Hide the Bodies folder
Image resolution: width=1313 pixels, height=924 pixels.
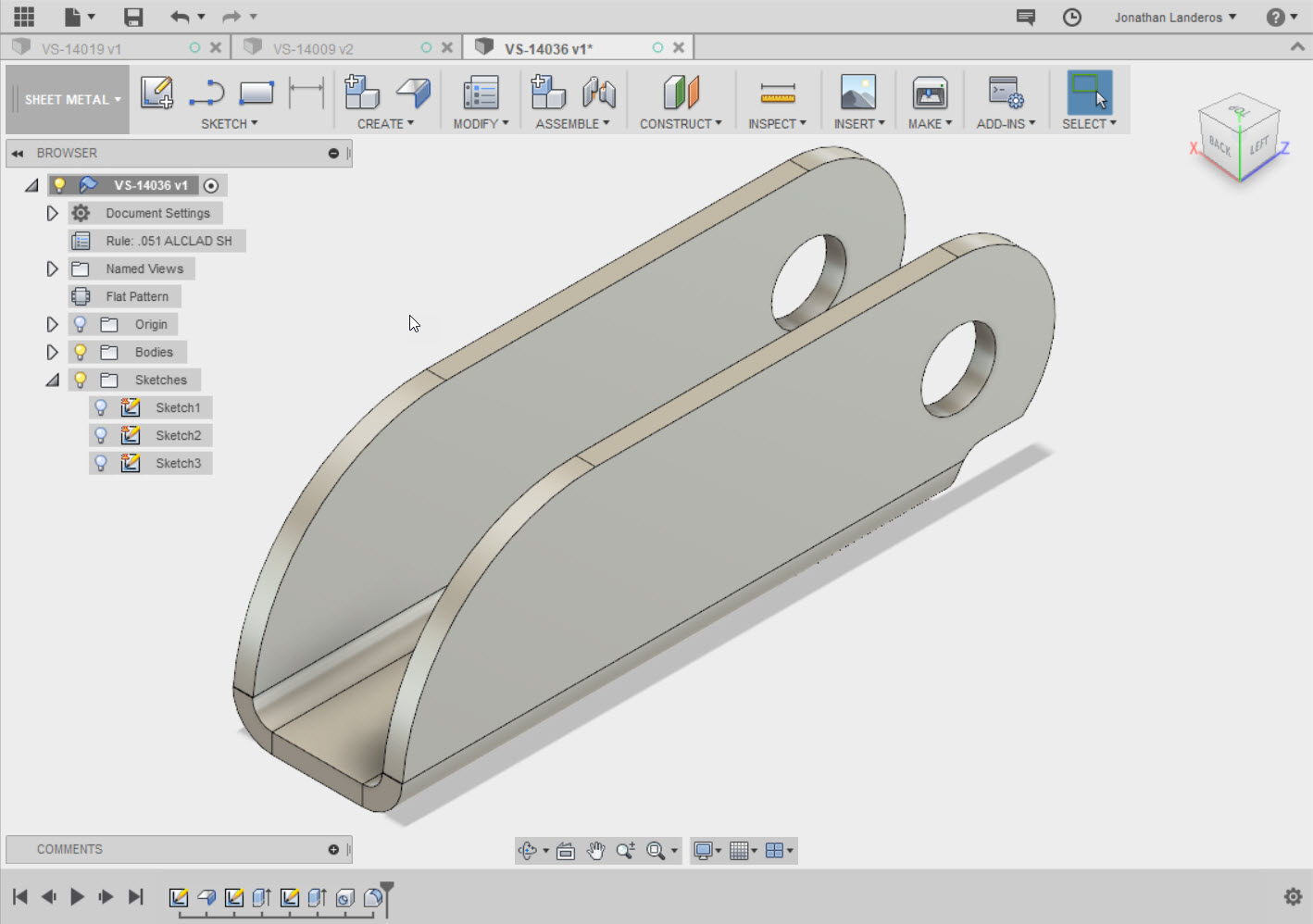81,352
